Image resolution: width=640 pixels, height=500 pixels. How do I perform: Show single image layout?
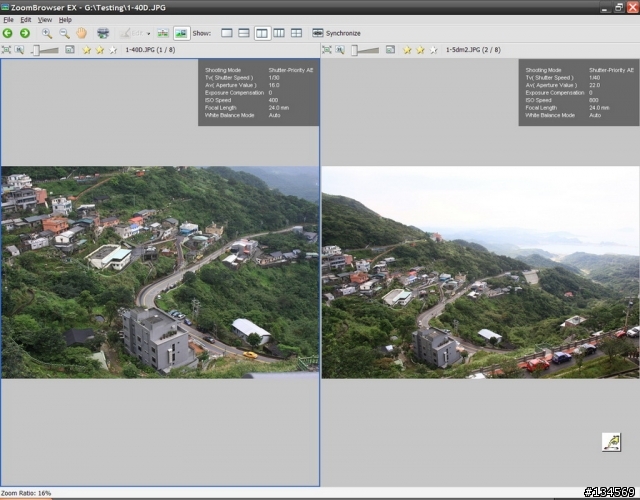(x=227, y=33)
